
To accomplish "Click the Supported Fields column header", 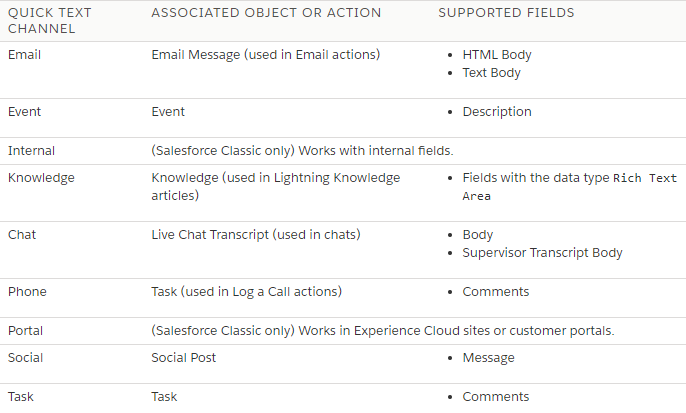I will 506,13.
